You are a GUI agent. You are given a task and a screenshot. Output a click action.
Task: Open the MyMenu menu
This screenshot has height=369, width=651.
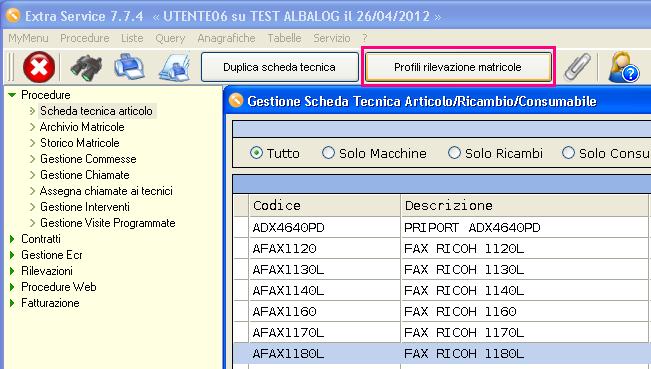point(28,38)
